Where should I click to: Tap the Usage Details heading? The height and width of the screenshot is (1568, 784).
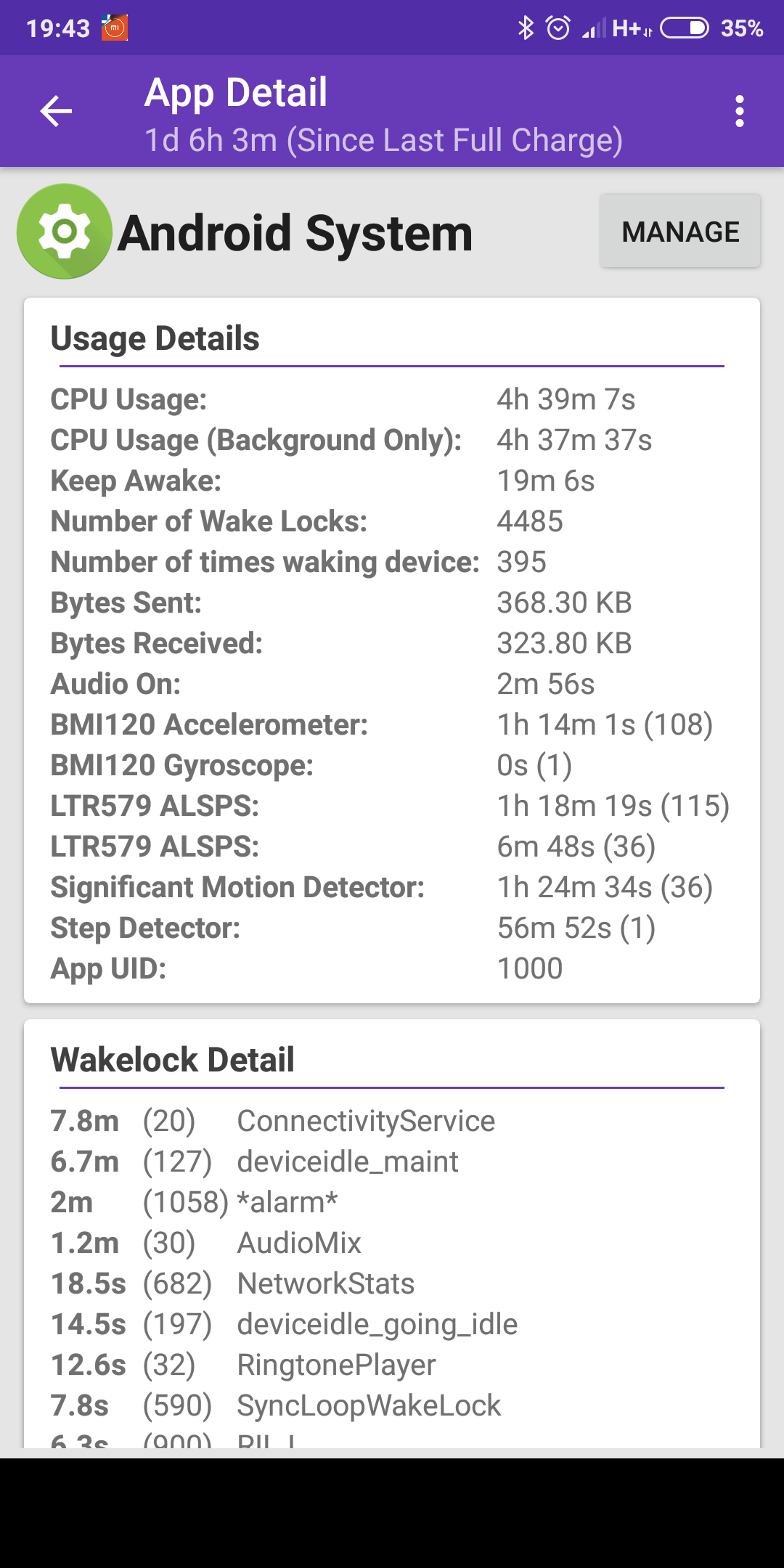pos(155,338)
